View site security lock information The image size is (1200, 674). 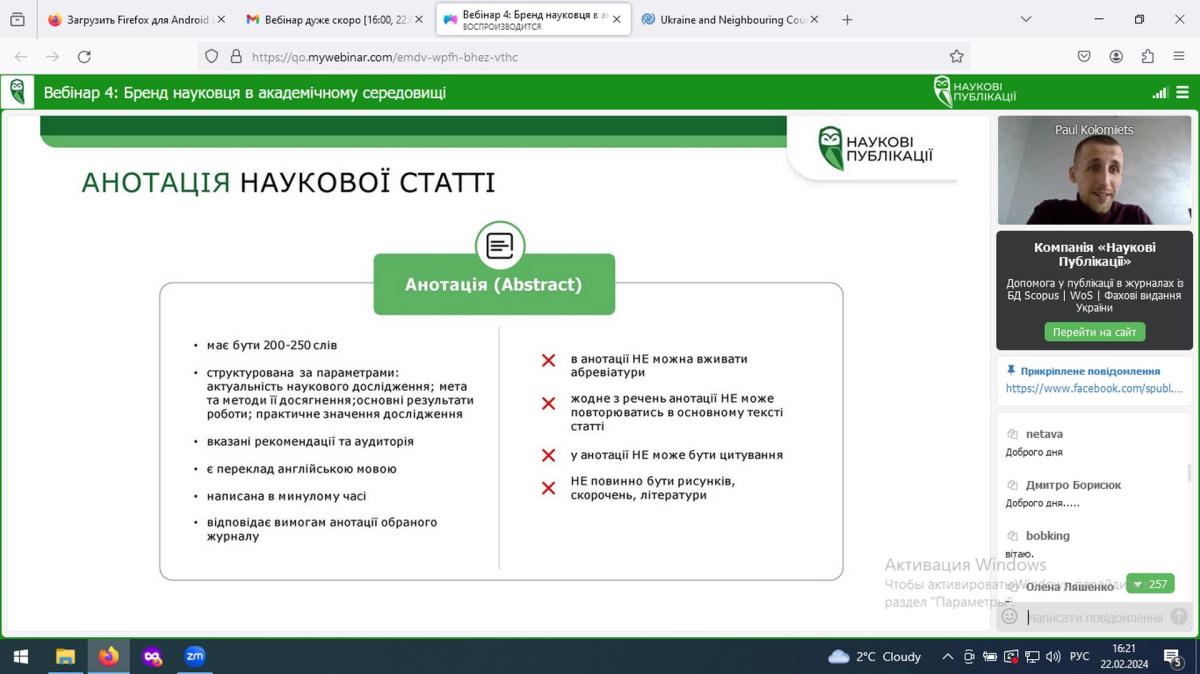(236, 57)
